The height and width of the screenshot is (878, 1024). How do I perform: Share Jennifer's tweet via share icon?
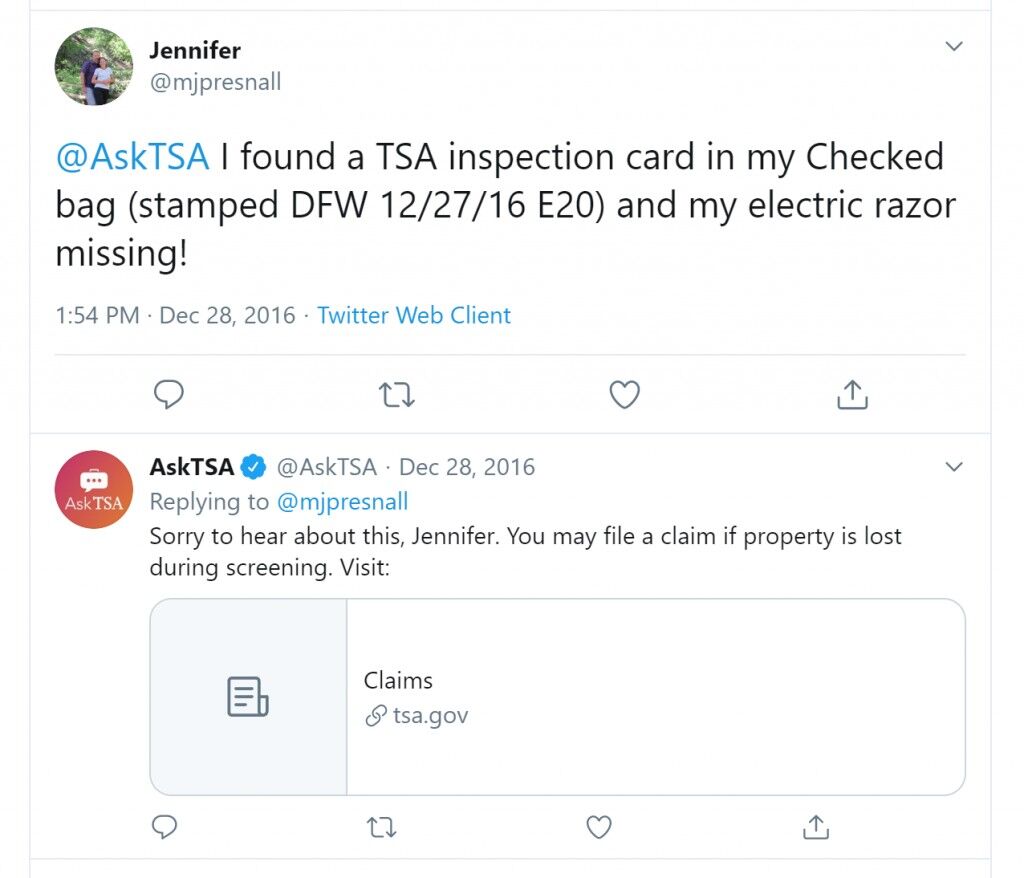(852, 395)
